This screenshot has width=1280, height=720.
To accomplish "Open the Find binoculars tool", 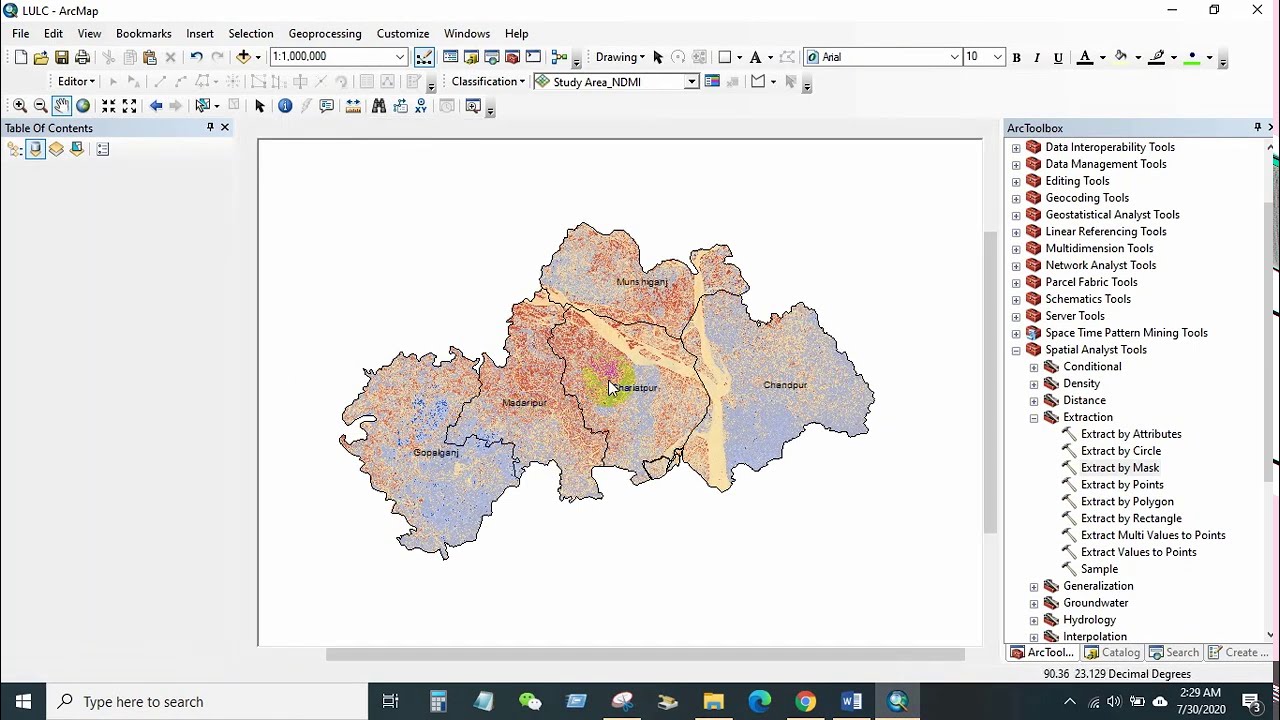I will tap(379, 105).
